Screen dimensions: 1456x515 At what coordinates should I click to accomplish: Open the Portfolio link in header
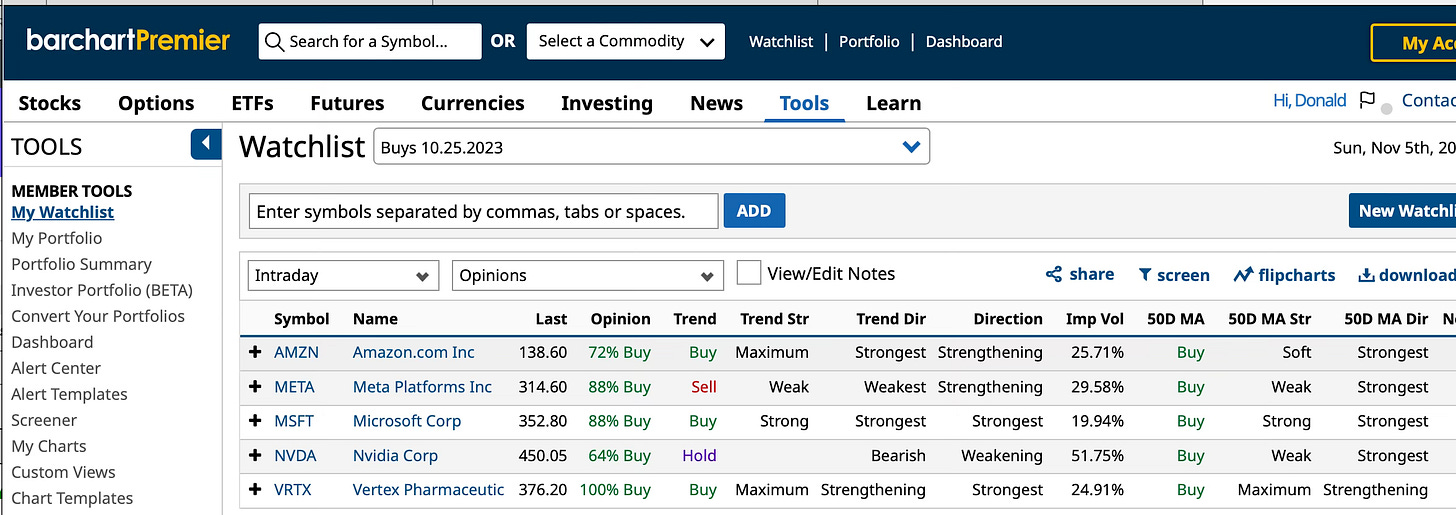coord(869,42)
